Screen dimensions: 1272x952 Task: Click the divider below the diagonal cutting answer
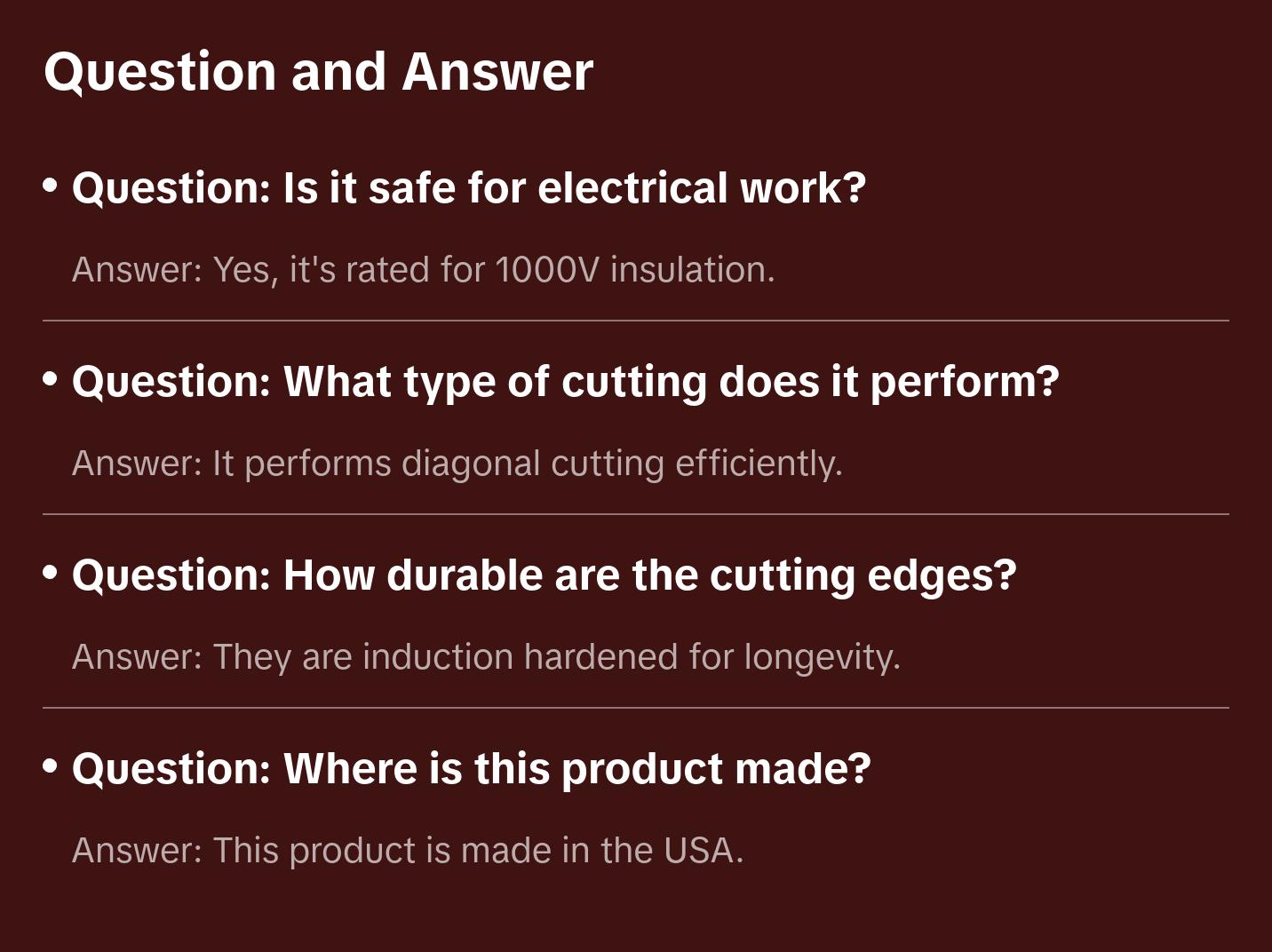point(636,514)
